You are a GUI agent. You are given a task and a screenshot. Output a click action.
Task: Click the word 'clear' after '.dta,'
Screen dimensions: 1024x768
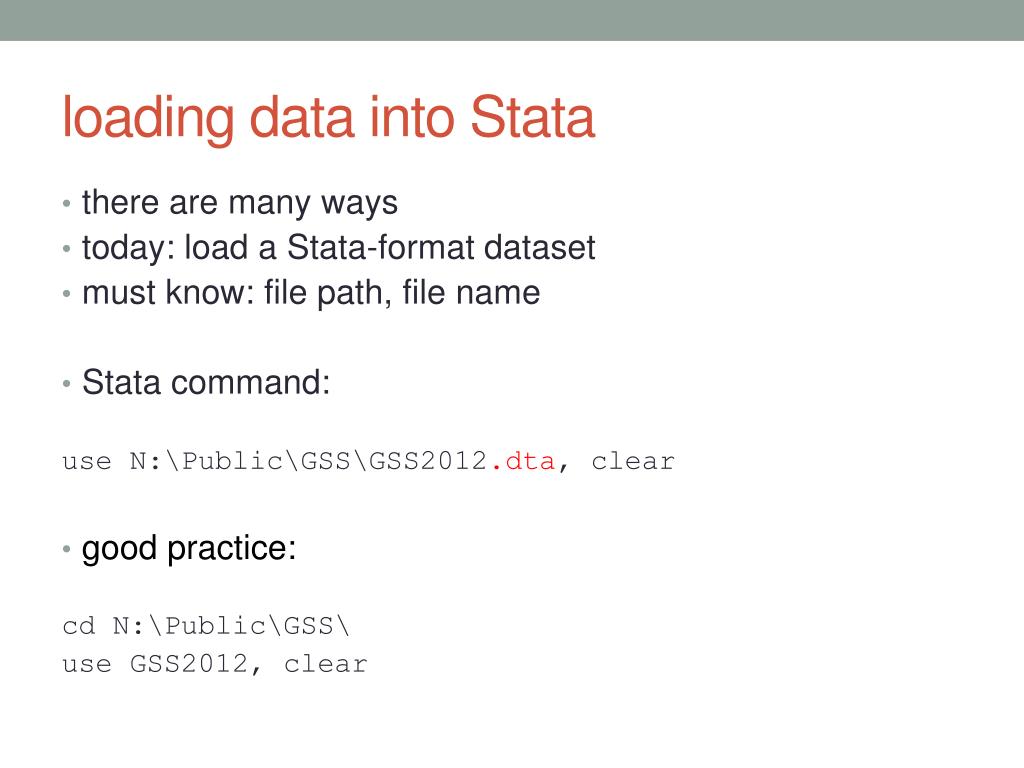[633, 461]
